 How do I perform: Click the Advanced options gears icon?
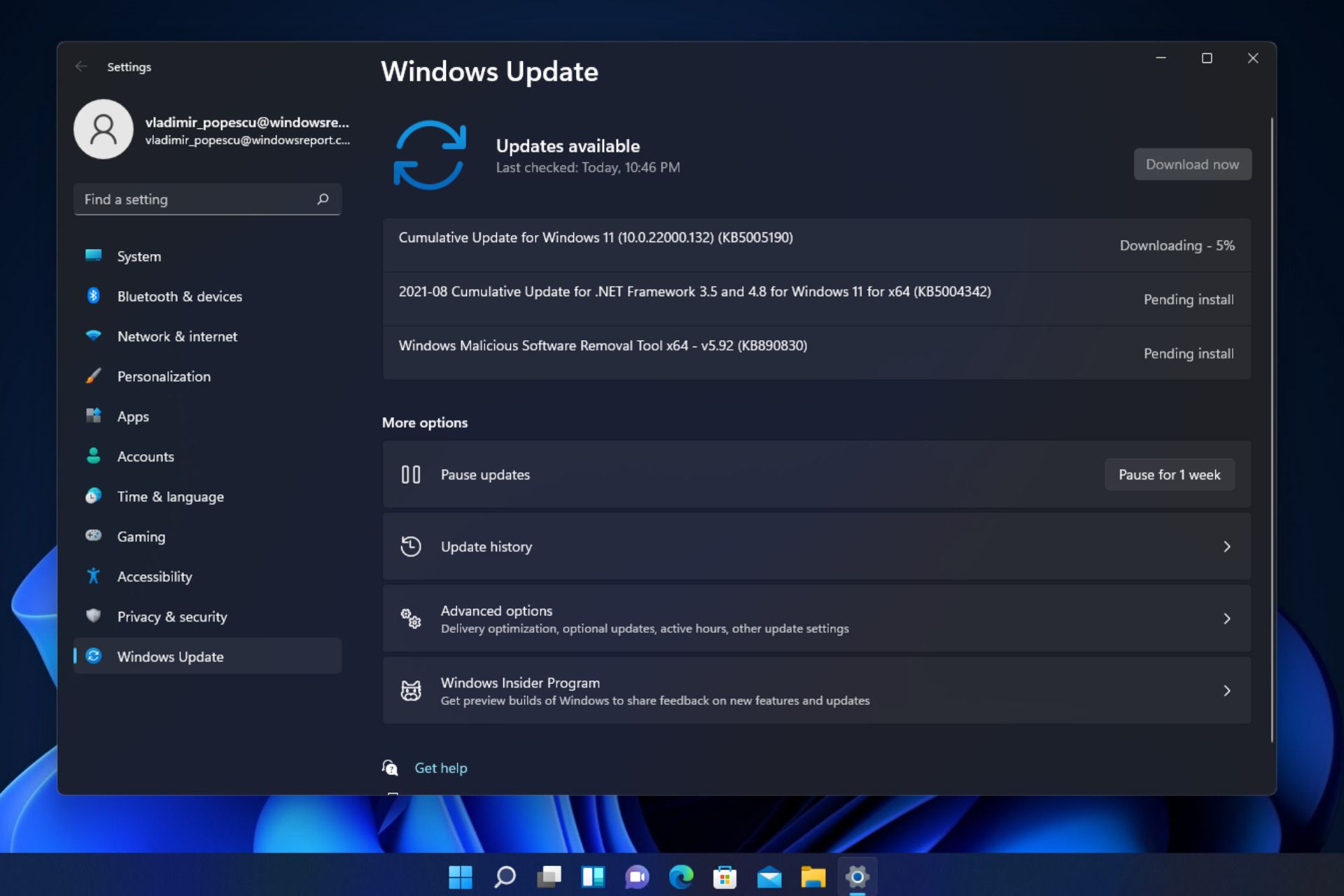point(411,618)
